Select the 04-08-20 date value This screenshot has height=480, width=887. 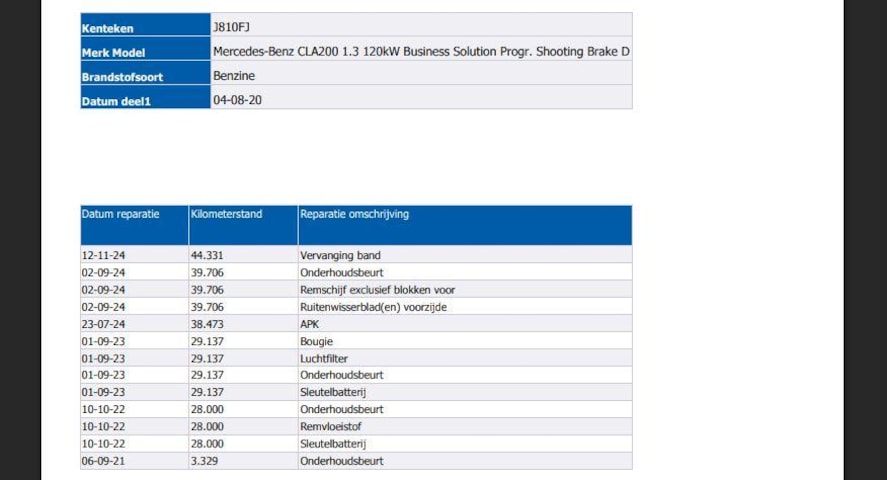point(237,100)
